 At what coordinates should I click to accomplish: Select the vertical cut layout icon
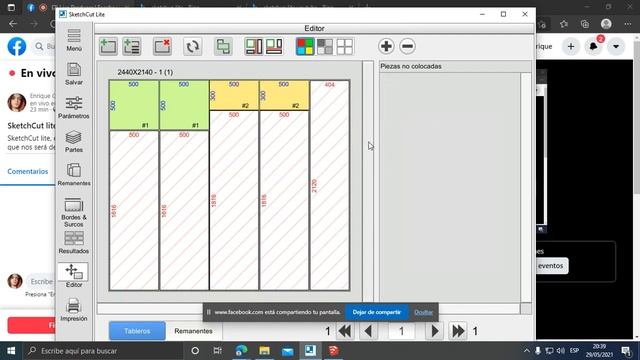[x=253, y=46]
